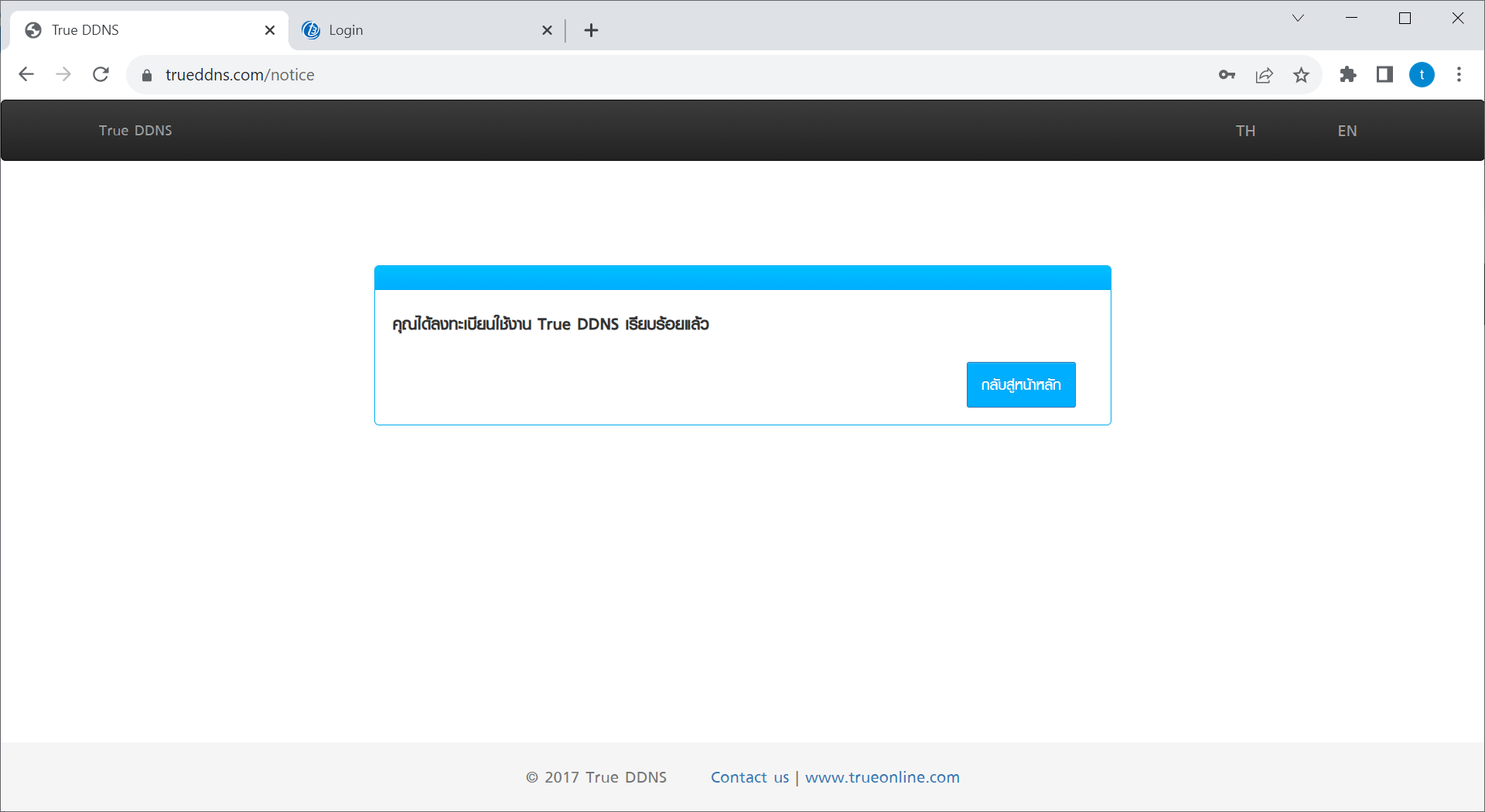The height and width of the screenshot is (812, 1485).
Task: Reload the trueddns.com page
Action: [101, 74]
